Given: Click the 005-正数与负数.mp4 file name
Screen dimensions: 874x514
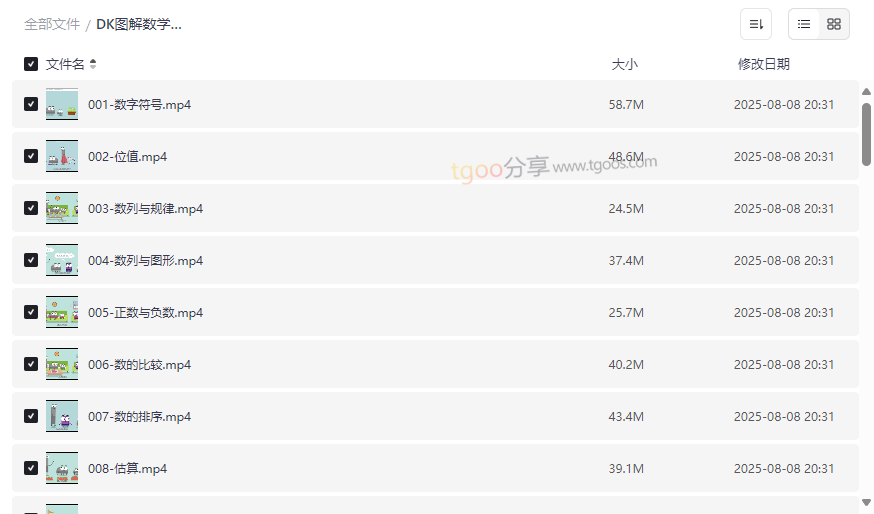Looking at the screenshot, I should point(145,312).
